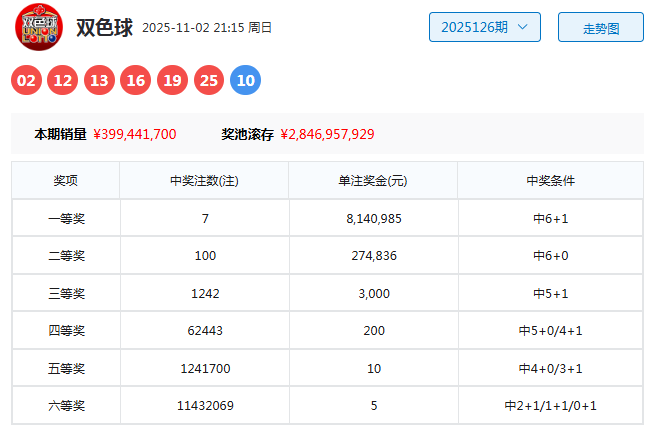This screenshot has height=437, width=660.
Task: Click the 双色球 lottery logo icon
Action: [x=38, y=27]
